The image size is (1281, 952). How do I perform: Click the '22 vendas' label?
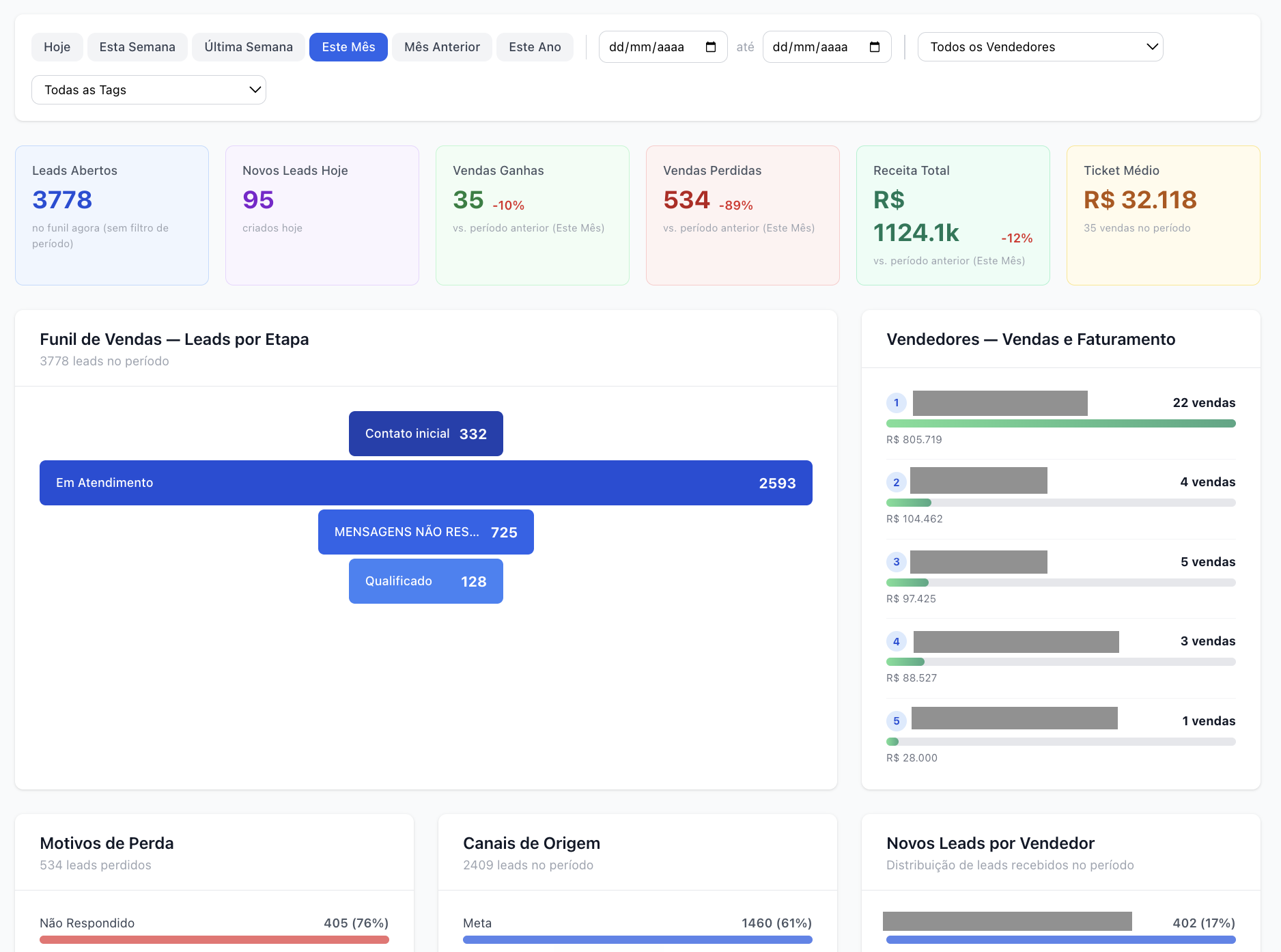coord(1204,403)
